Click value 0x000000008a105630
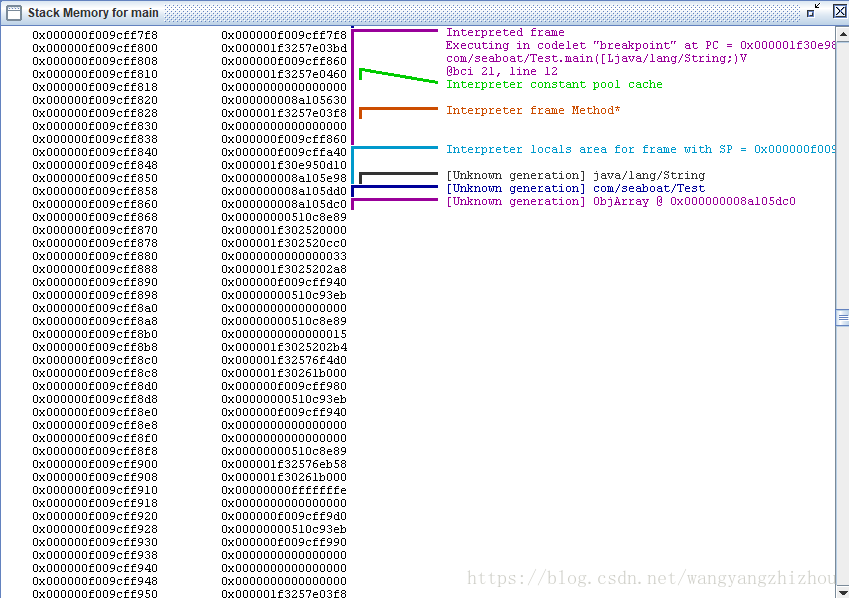Screen dimensions: 849x598 tap(284, 100)
